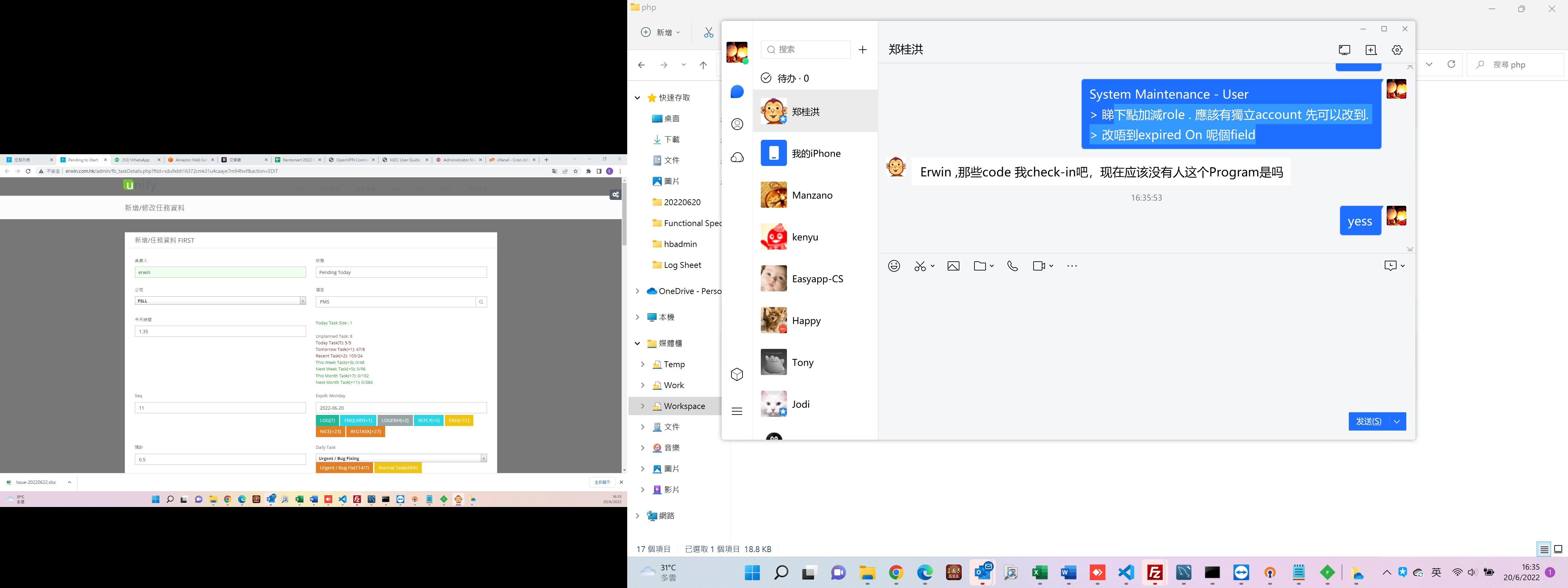Viewport: 1568px width, 588px height.
Task: Click the 搜索 search box in chat app
Action: 805,49
